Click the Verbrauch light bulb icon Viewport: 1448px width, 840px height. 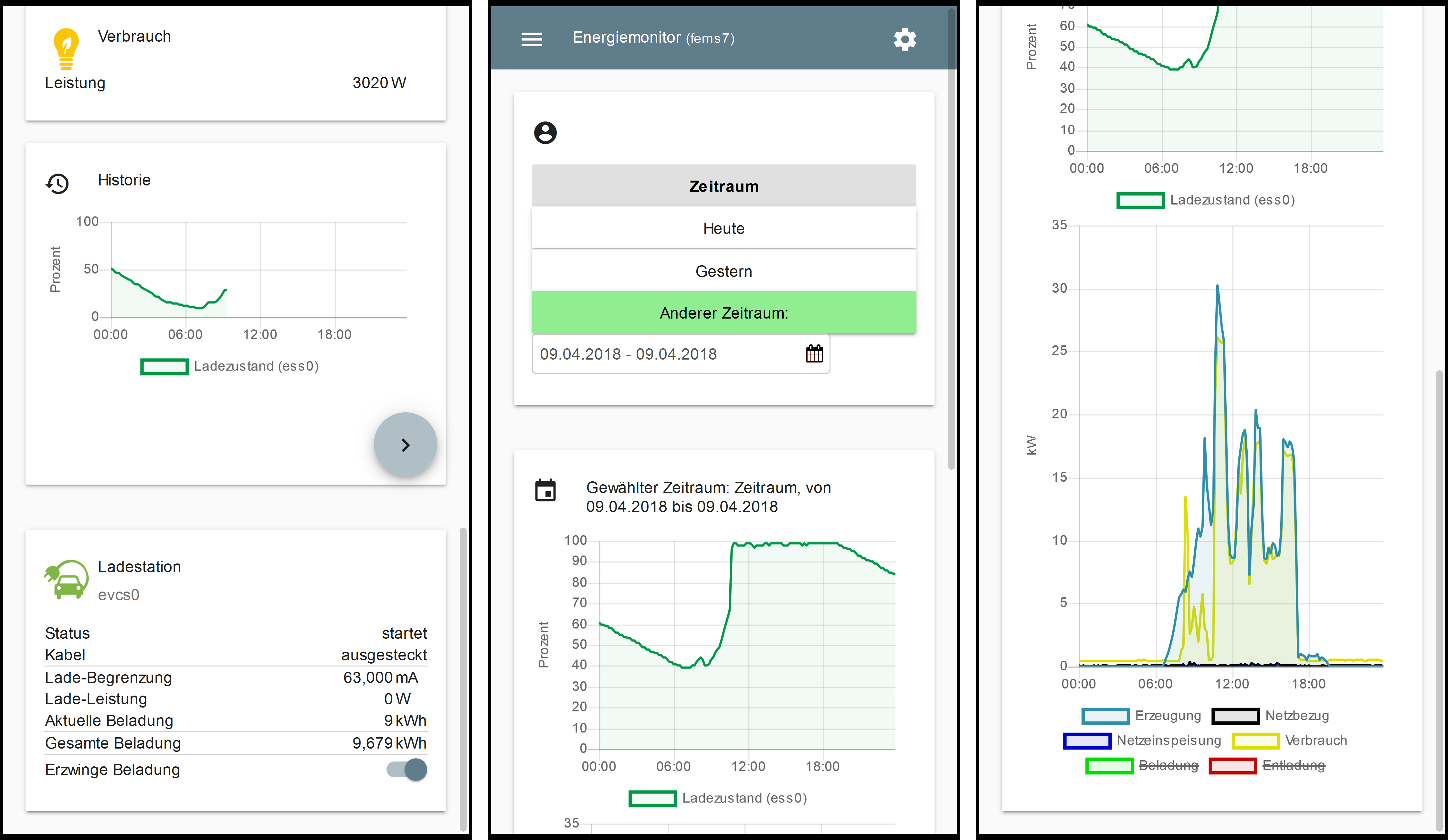point(67,49)
